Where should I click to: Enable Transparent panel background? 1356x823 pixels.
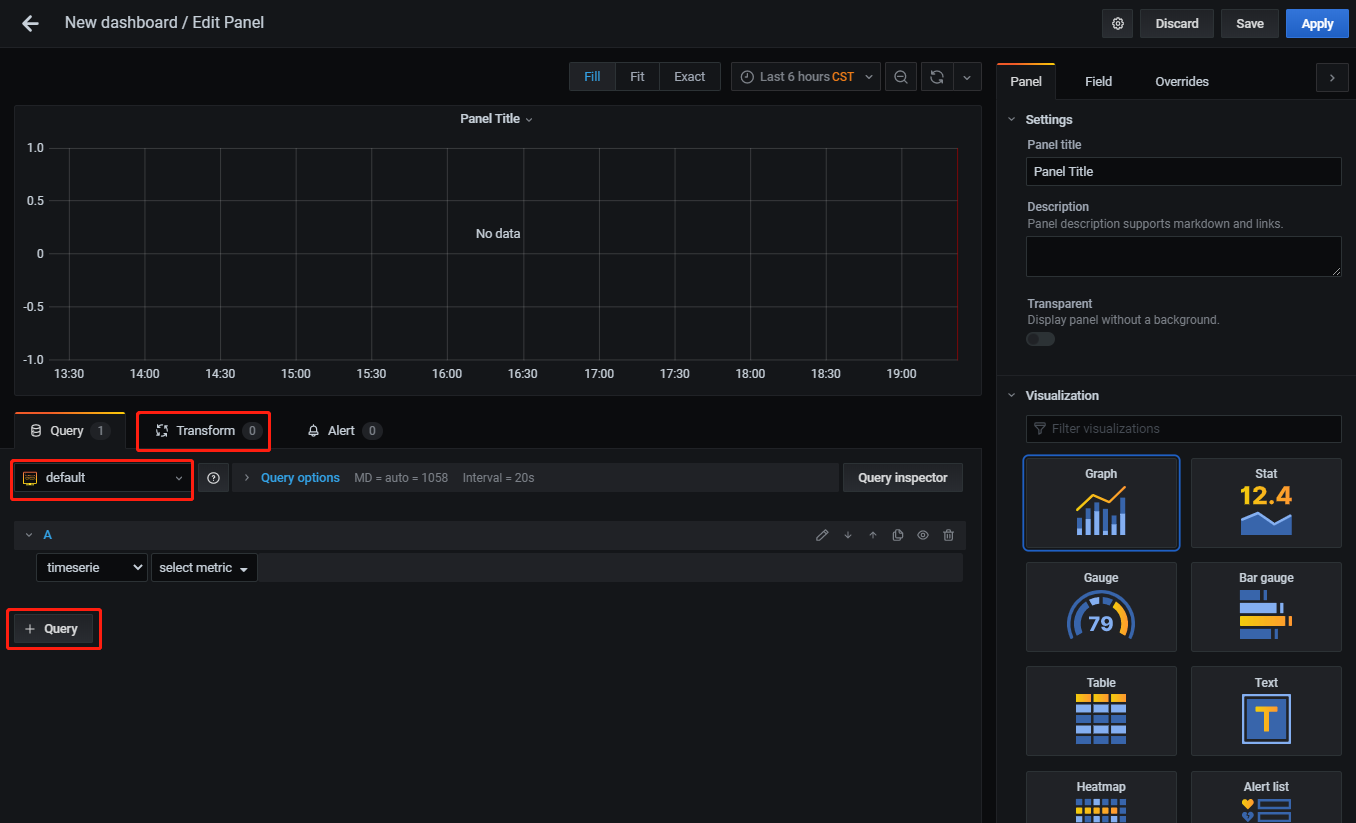click(x=1040, y=338)
